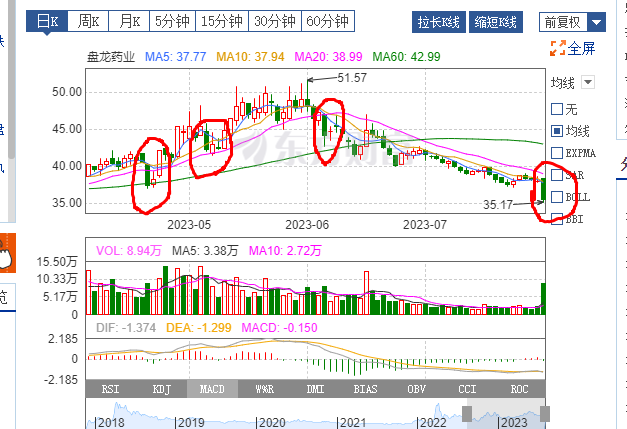Select the 无 indicator checkbox

pos(557,109)
